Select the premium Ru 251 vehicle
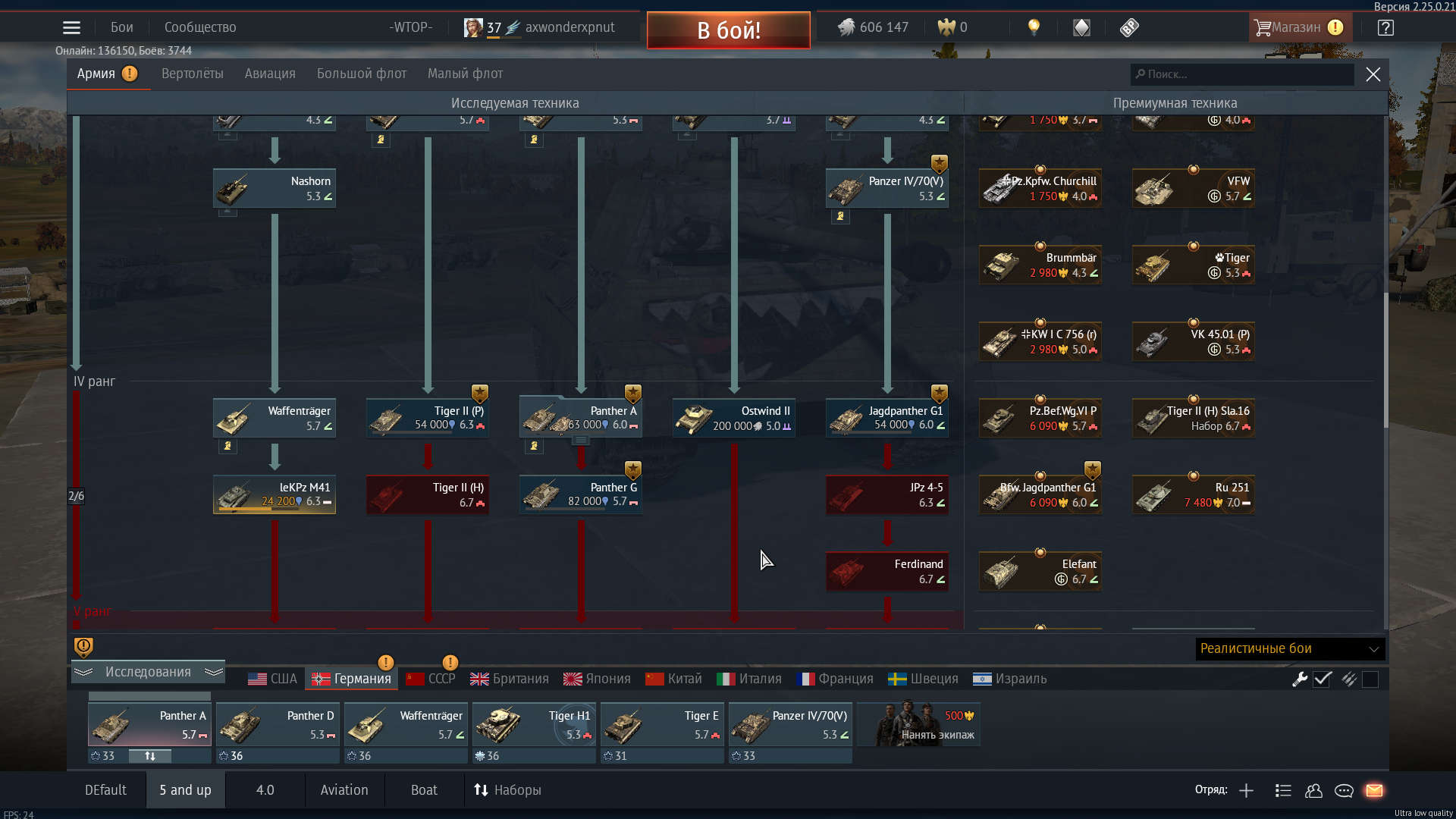 click(x=1194, y=494)
